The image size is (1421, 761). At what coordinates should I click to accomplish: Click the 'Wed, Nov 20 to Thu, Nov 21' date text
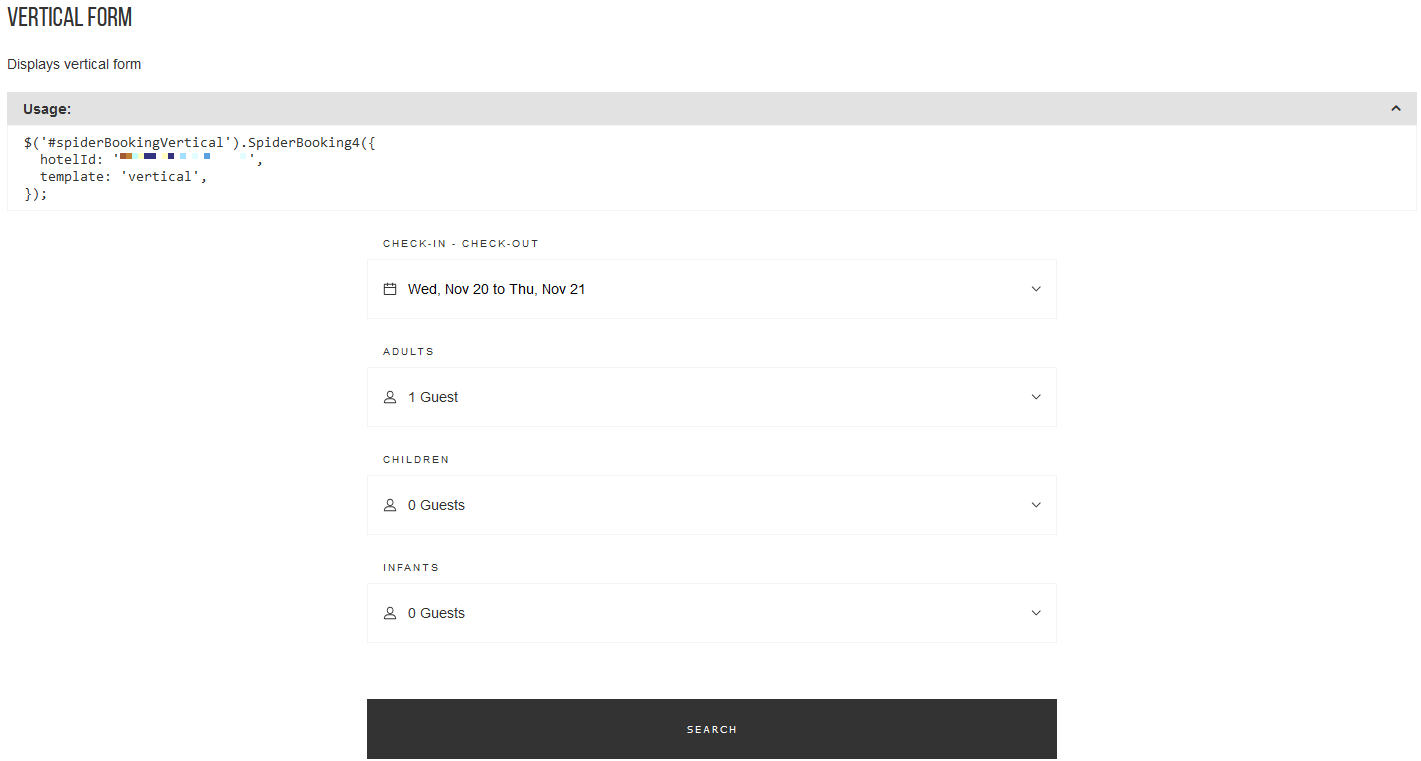tap(496, 289)
